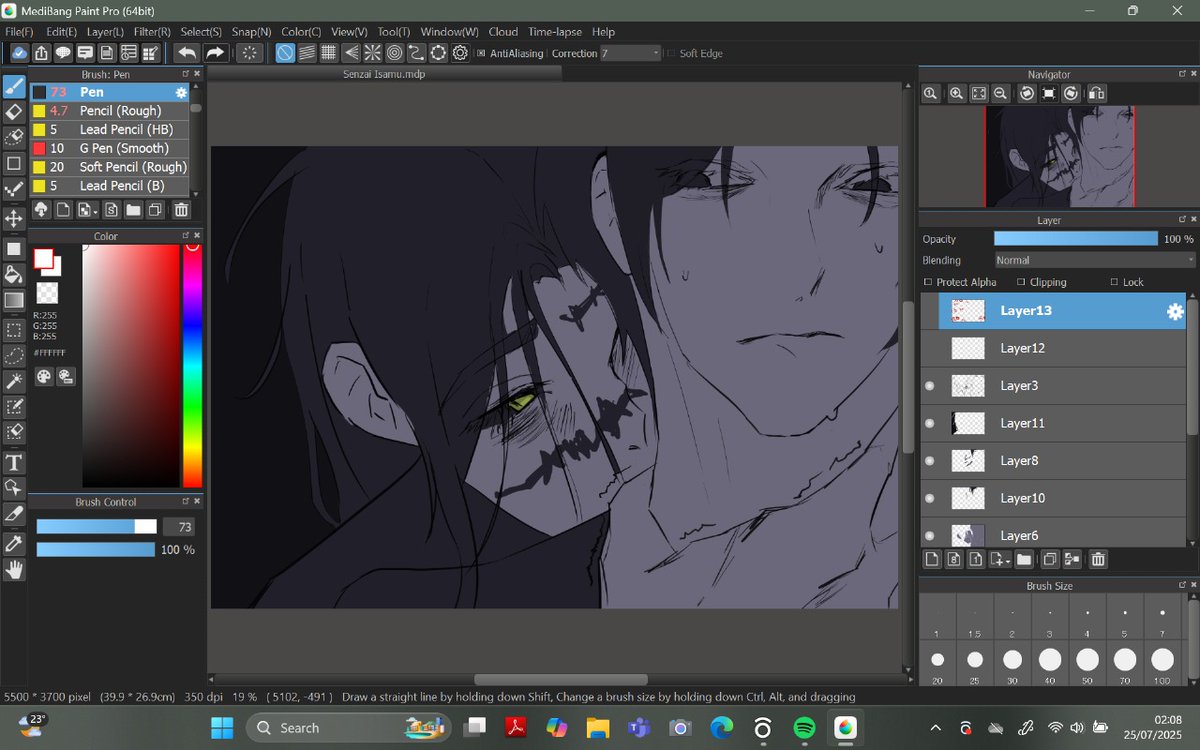
Task: Zoom in using Navigator magnifier plus
Action: coord(957,93)
